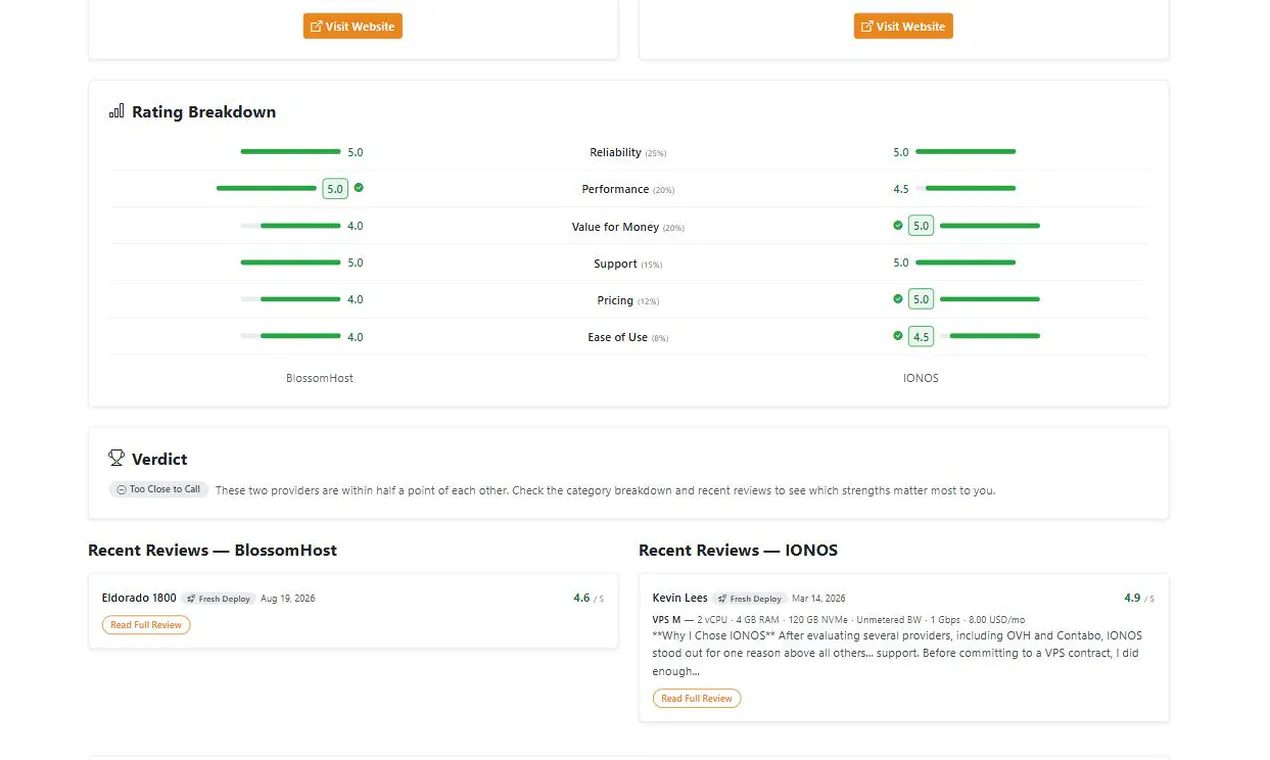Click the Aug 19, 2026 review date
Image resolution: width=1270 pixels, height=760 pixels.
click(x=288, y=599)
